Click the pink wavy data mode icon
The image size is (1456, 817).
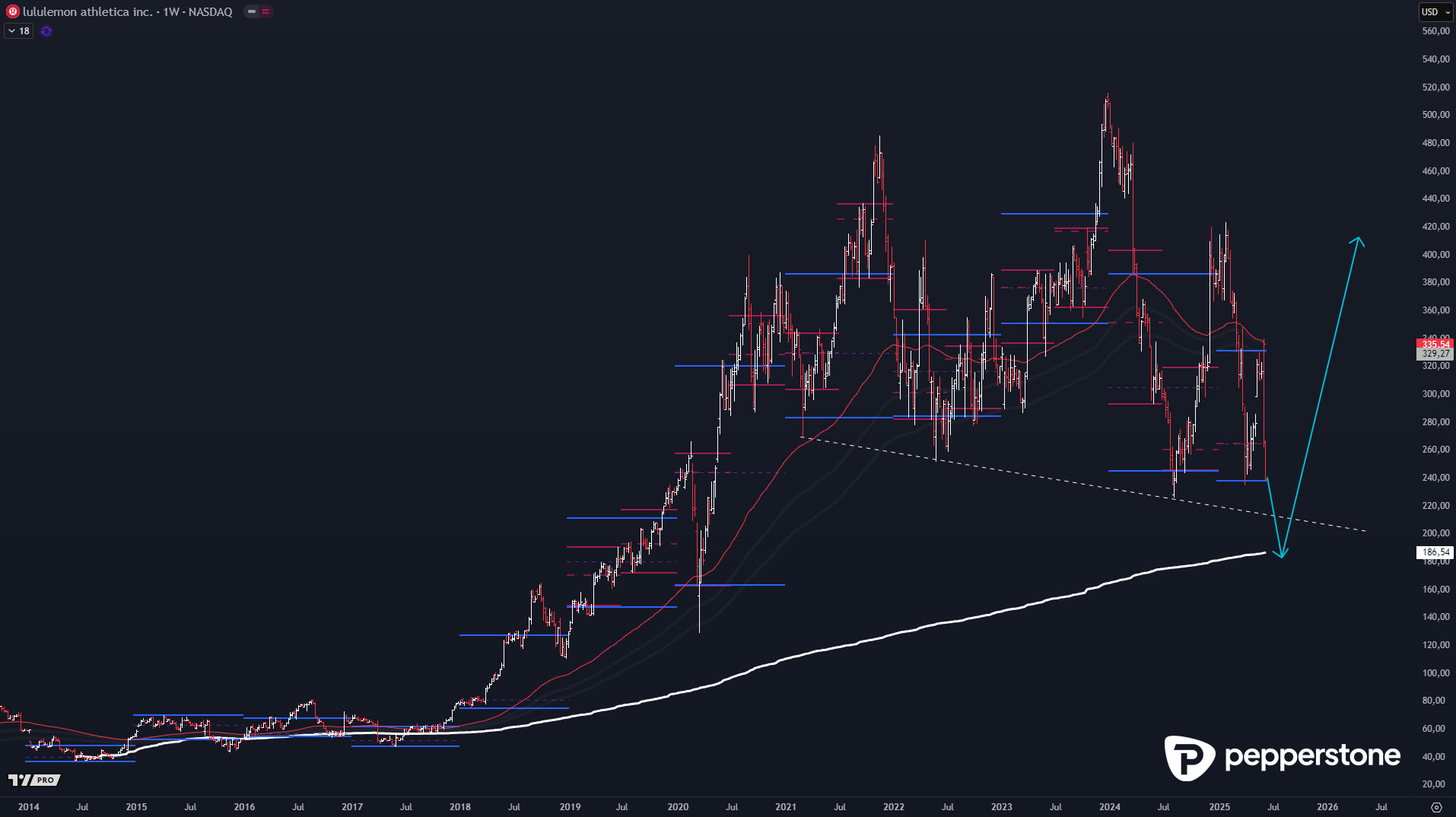point(265,11)
